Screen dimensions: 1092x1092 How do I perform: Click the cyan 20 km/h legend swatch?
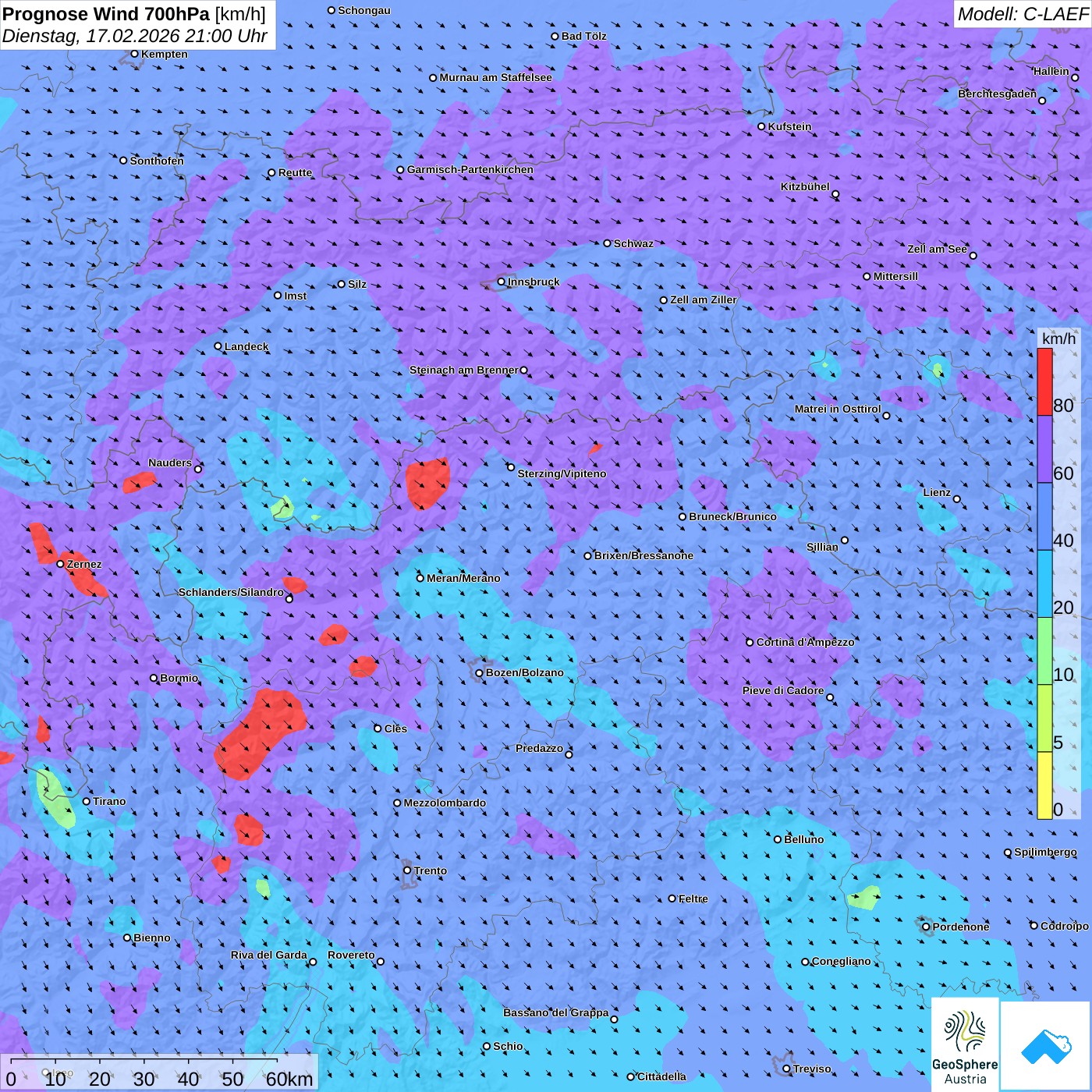coord(1044,584)
